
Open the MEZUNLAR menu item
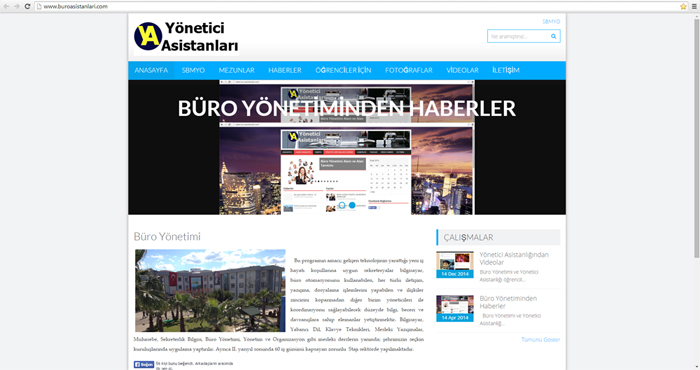tap(237, 70)
